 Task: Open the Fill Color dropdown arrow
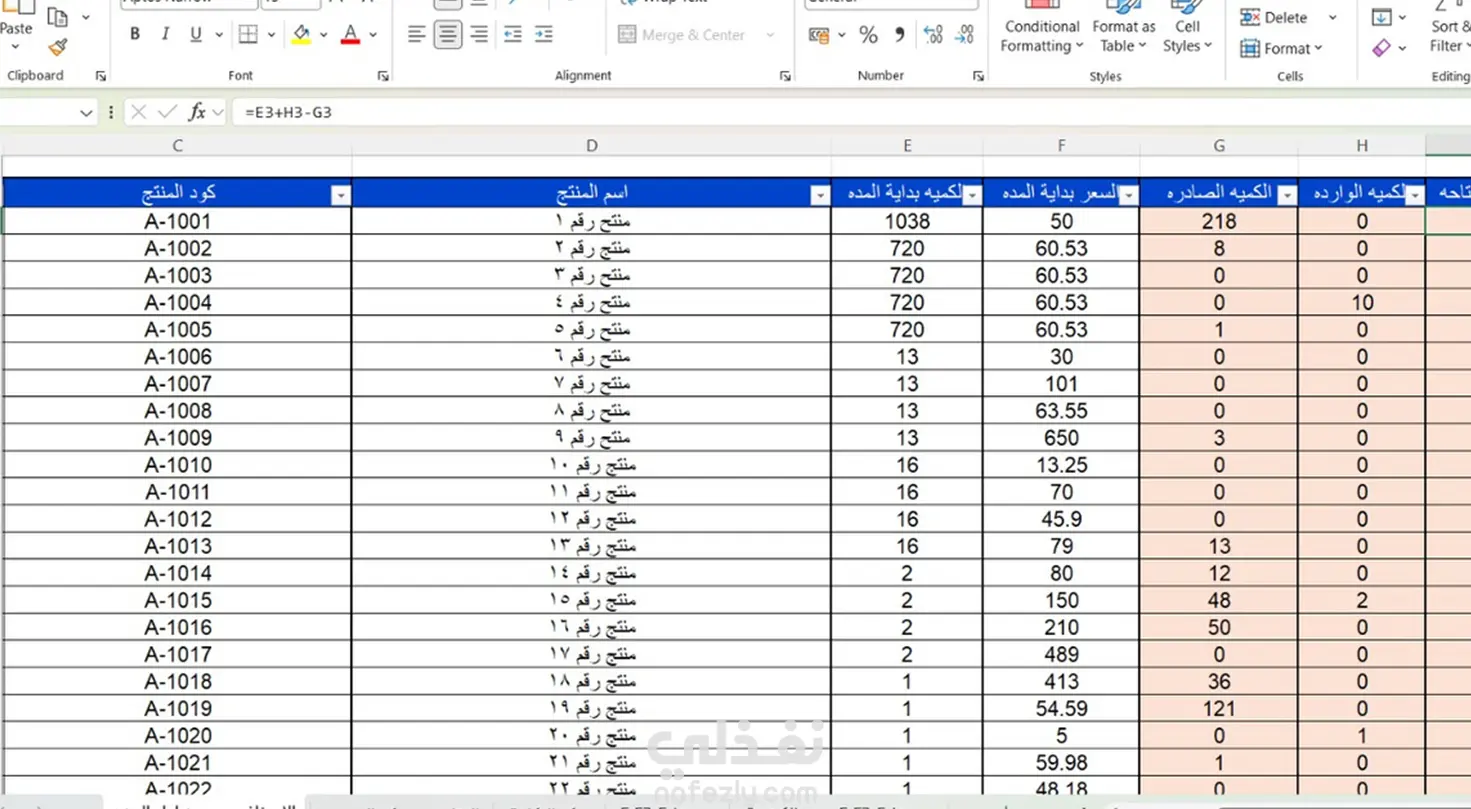(x=323, y=34)
